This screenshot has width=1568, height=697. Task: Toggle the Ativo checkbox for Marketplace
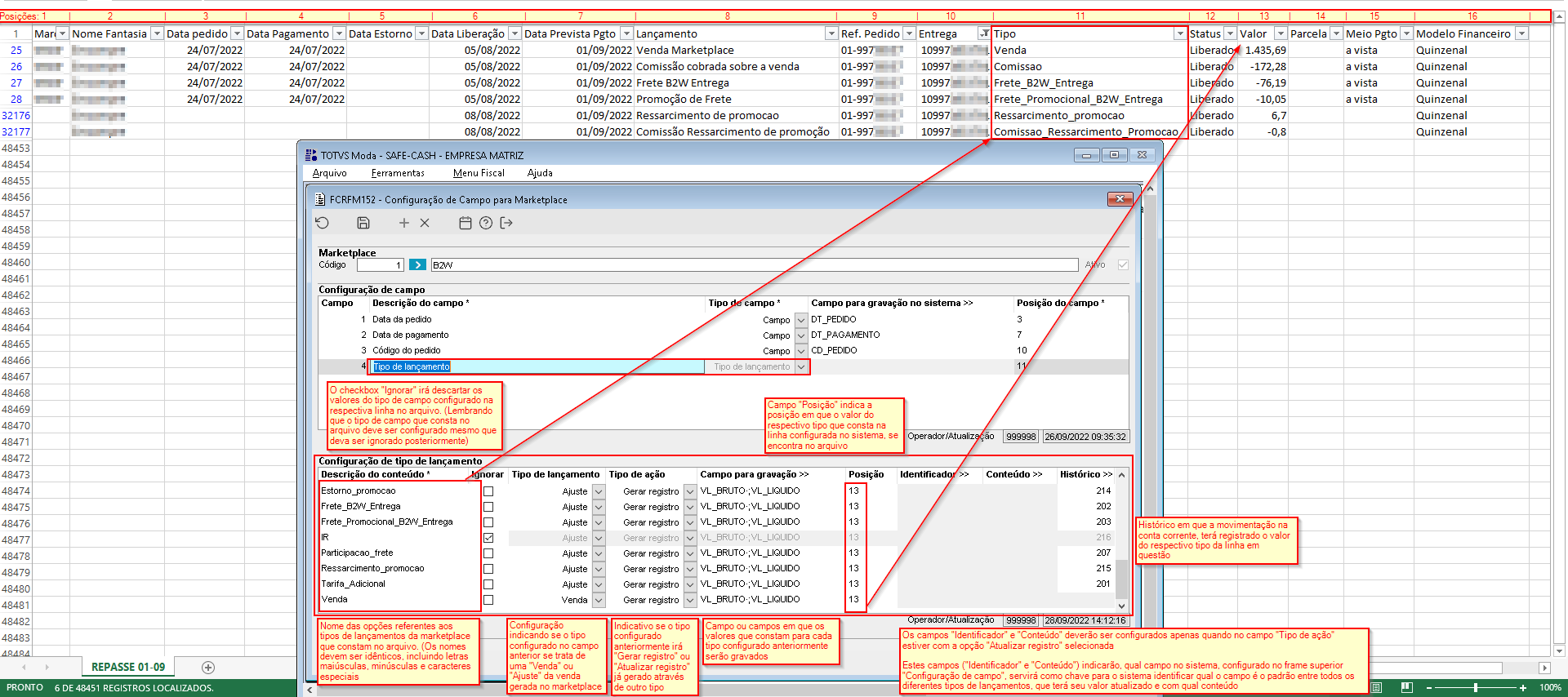point(1124,264)
